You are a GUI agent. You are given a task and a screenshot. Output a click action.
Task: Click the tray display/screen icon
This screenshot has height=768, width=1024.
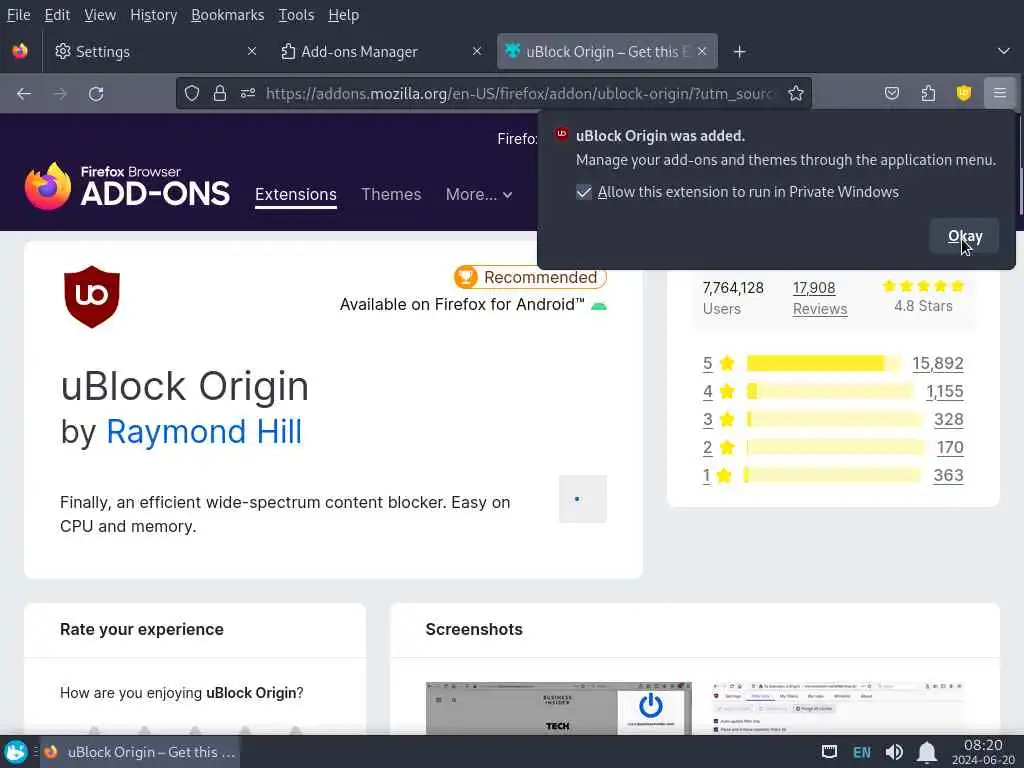coord(829,752)
